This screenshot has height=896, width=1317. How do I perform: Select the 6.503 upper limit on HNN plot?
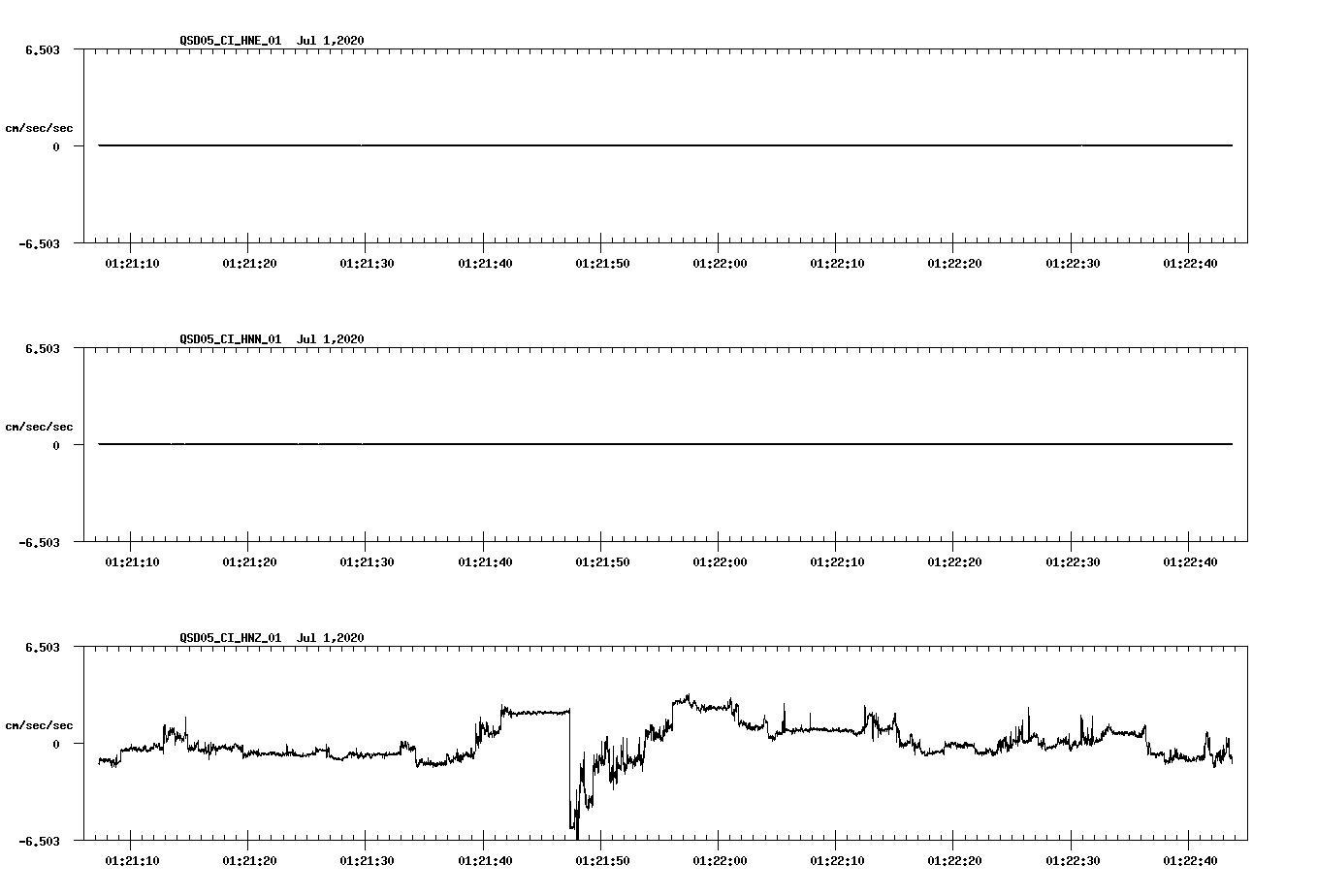click(x=43, y=348)
